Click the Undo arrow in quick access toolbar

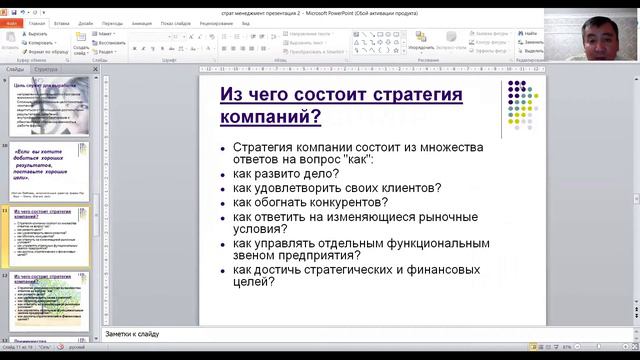pyautogui.click(x=23, y=13)
